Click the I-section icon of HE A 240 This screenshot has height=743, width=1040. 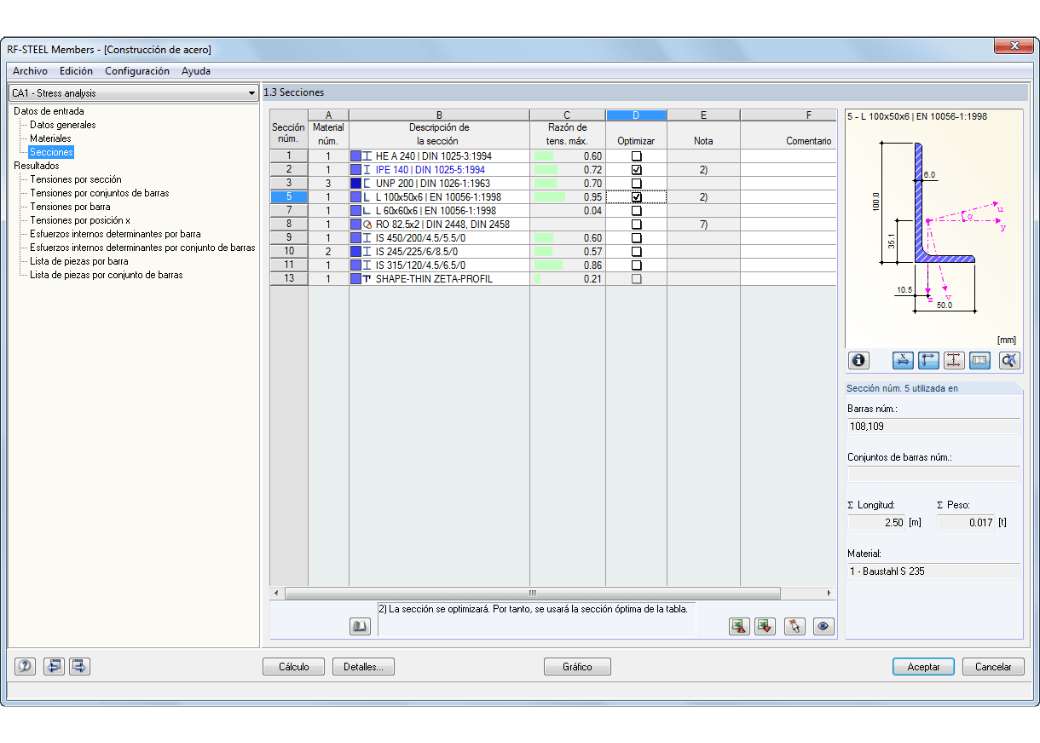tap(367, 156)
